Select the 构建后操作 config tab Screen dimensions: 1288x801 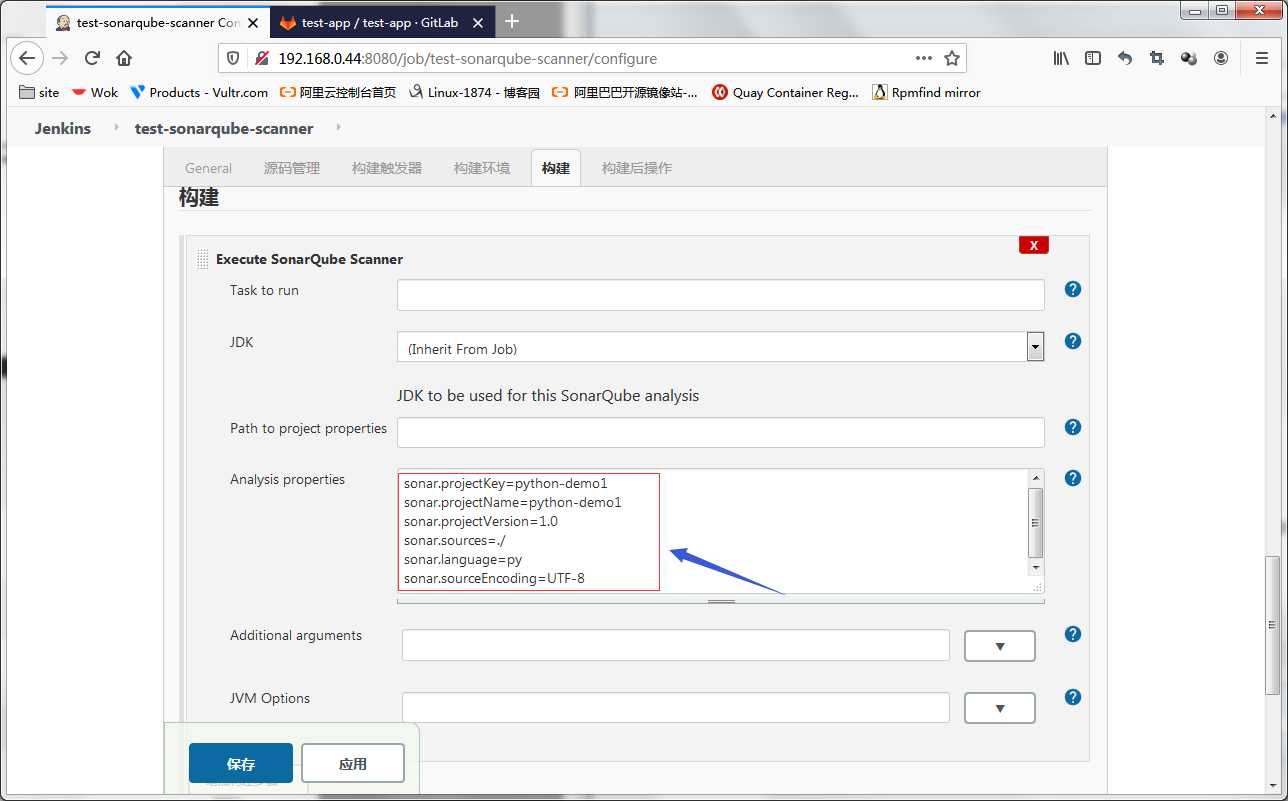pyautogui.click(x=637, y=168)
